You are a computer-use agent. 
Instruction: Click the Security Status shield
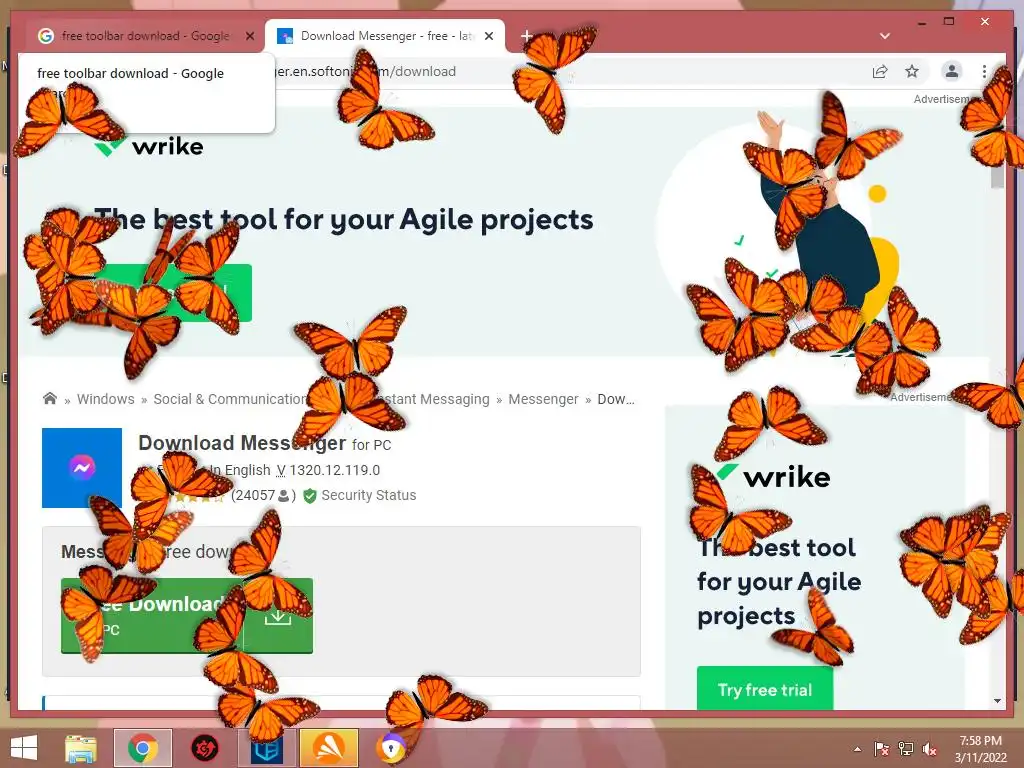(x=310, y=496)
